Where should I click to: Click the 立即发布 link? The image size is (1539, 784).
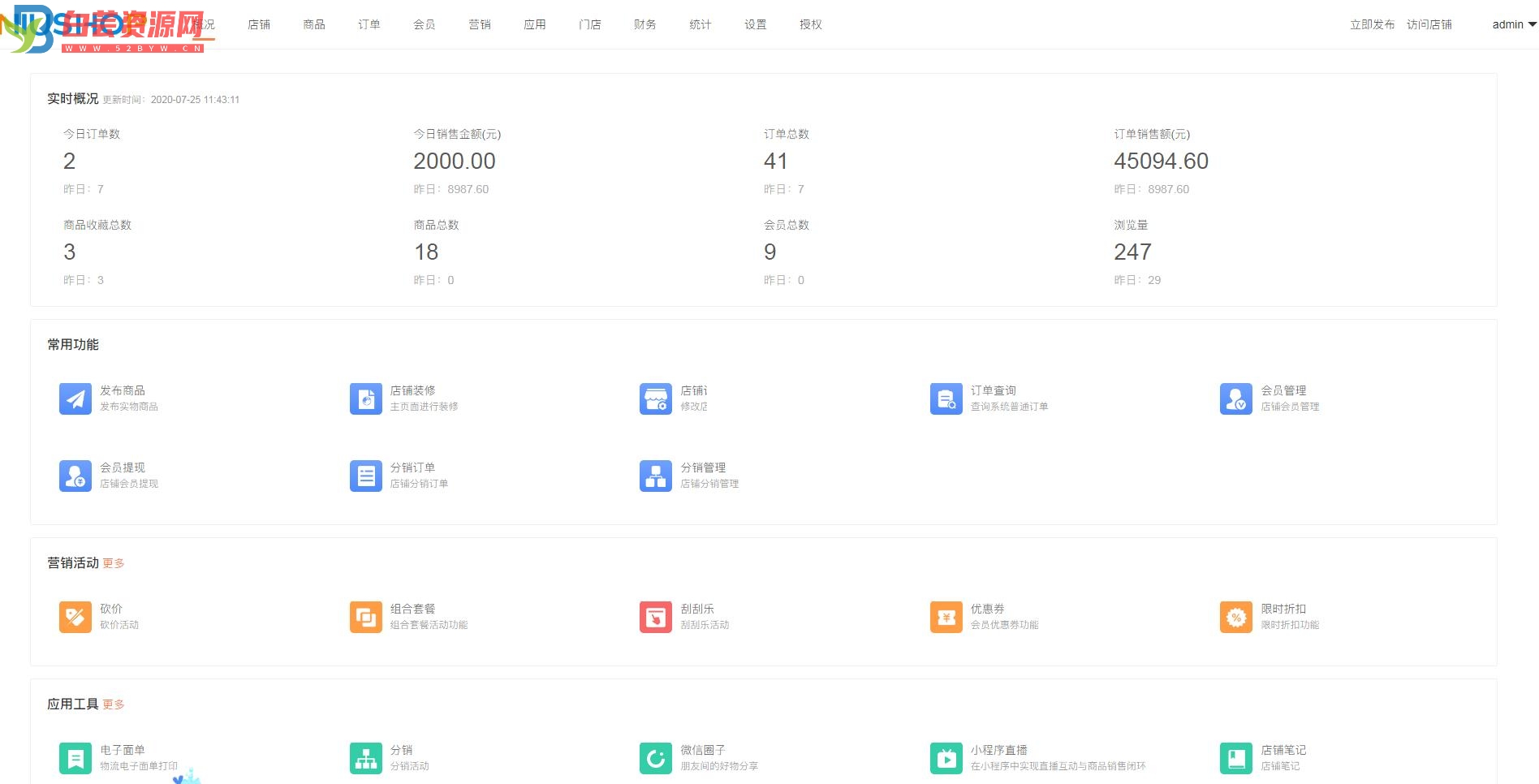click(x=1373, y=24)
